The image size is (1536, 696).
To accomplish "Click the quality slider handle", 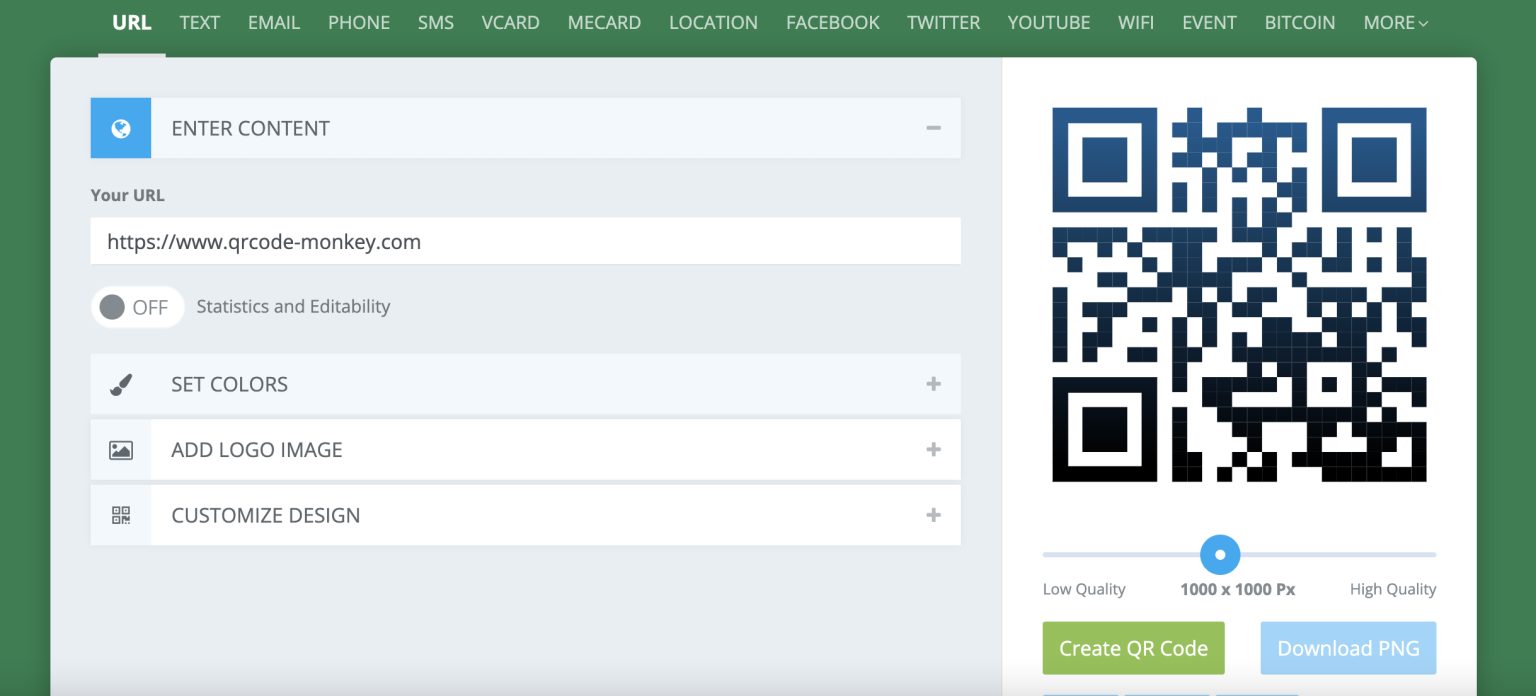I will [x=1220, y=554].
